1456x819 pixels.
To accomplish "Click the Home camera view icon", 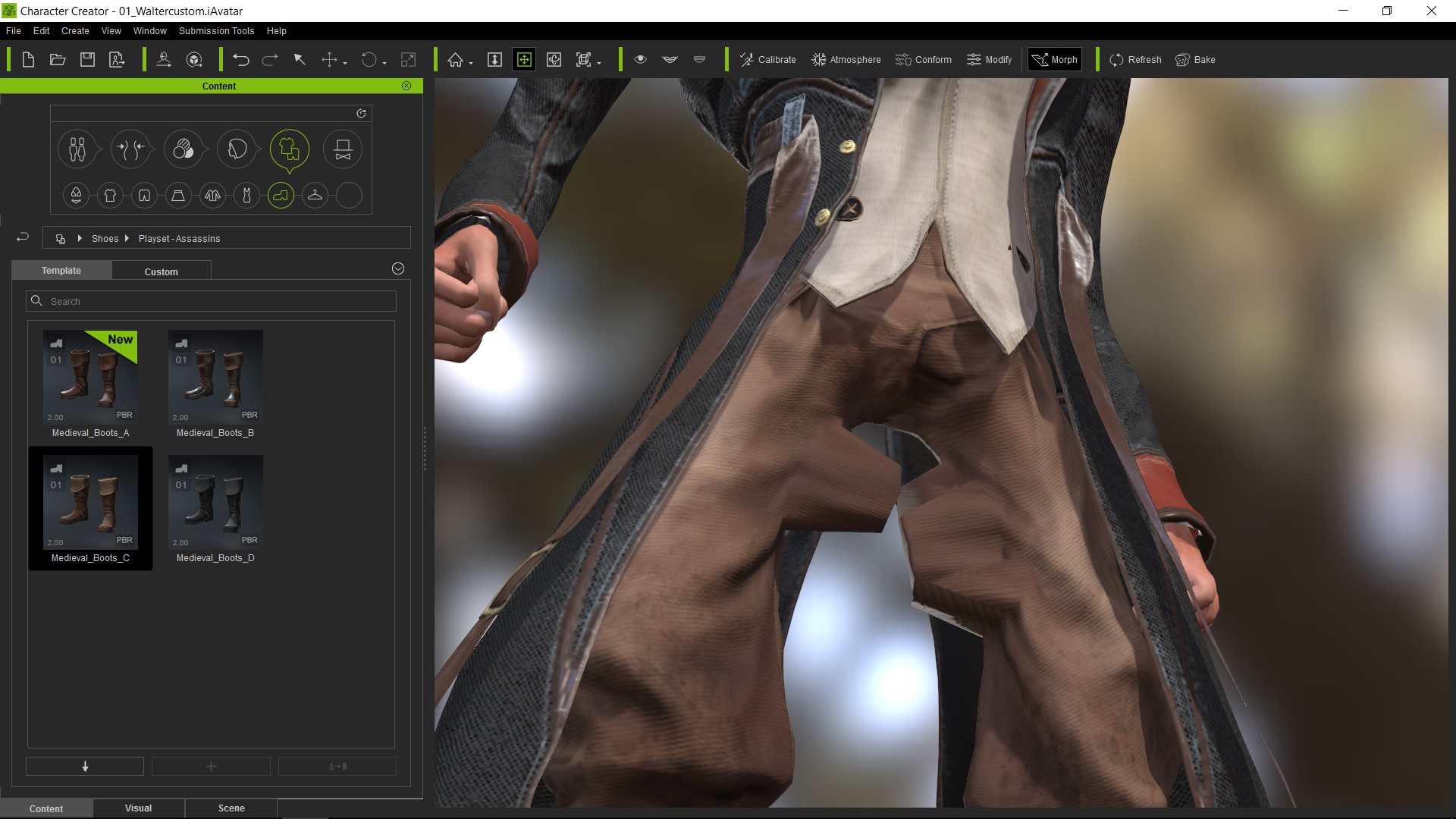I will pos(455,60).
